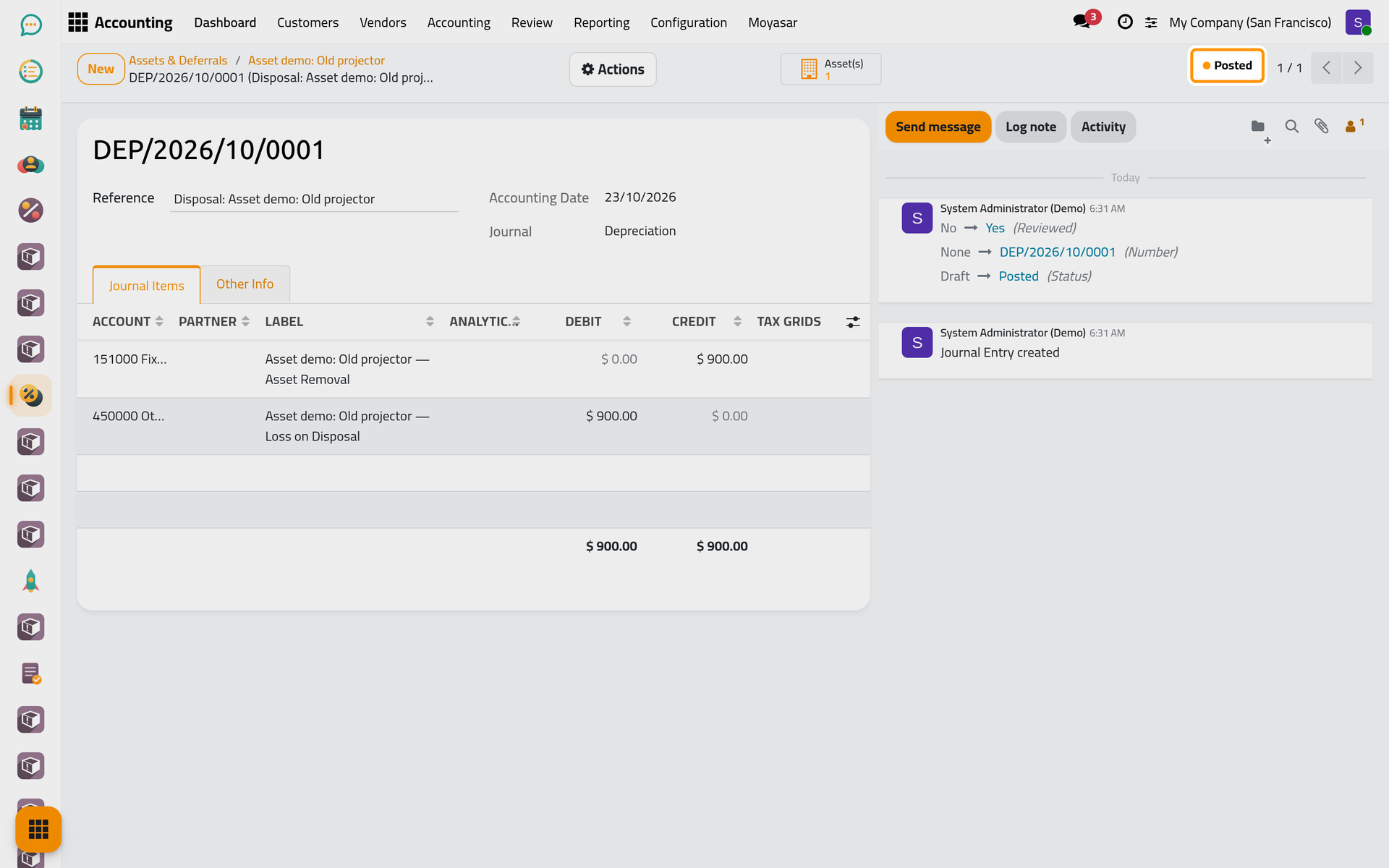Viewport: 1389px width, 868px height.
Task: Select the 151000 Fix... account row
Action: click(473, 369)
